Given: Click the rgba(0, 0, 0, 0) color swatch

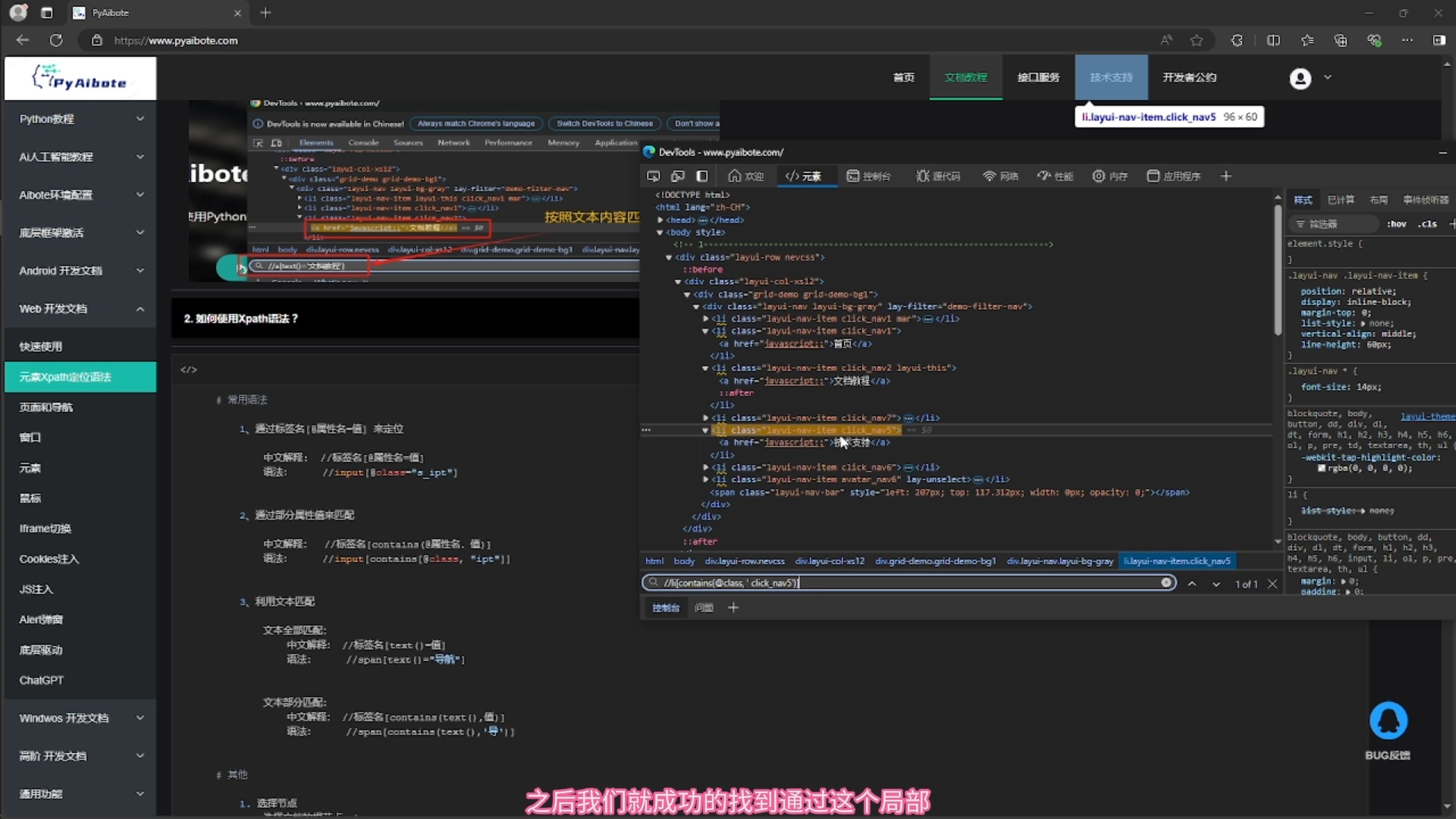Looking at the screenshot, I should coord(1322,469).
